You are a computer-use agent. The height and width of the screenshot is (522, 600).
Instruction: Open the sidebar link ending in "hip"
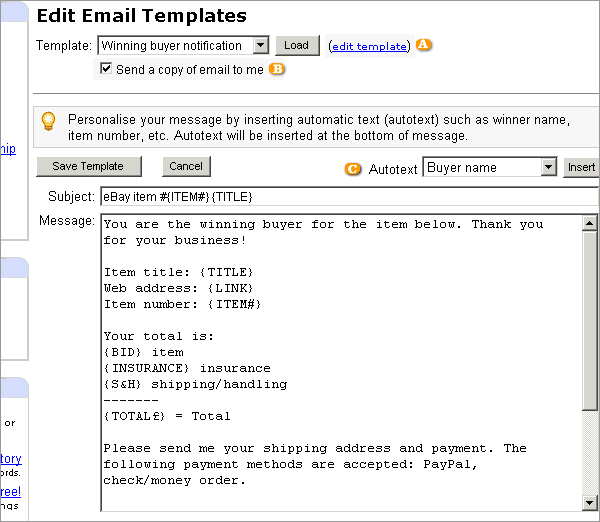8,149
